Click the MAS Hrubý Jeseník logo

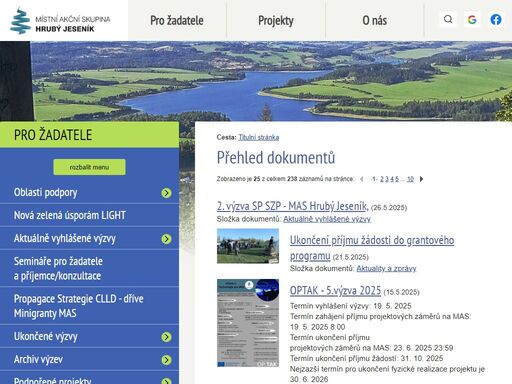[60, 21]
